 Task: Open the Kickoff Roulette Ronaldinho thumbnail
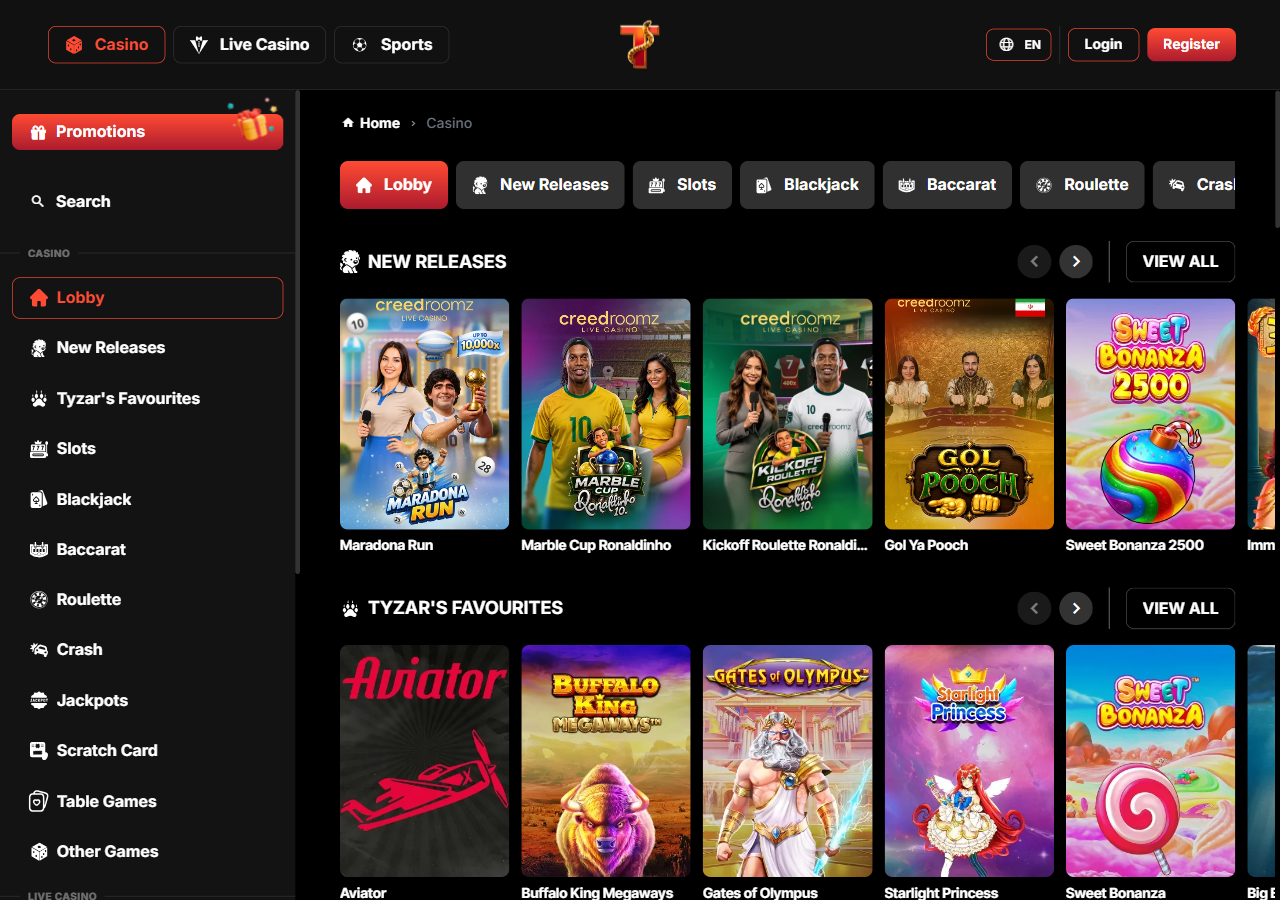(787, 414)
